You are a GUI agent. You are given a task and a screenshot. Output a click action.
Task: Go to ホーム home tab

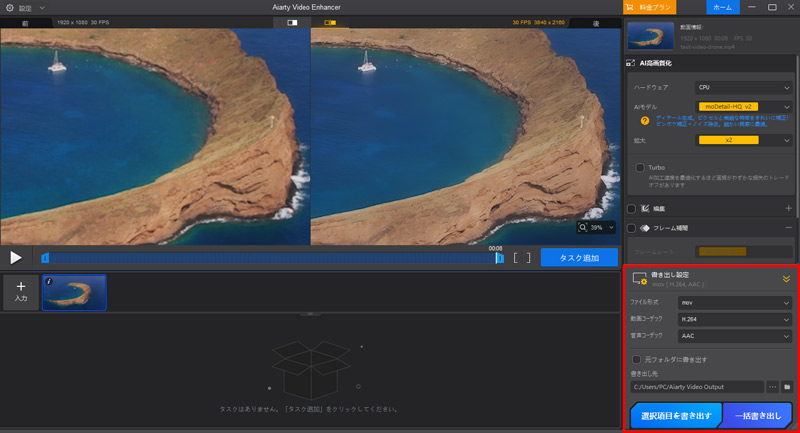[722, 7]
